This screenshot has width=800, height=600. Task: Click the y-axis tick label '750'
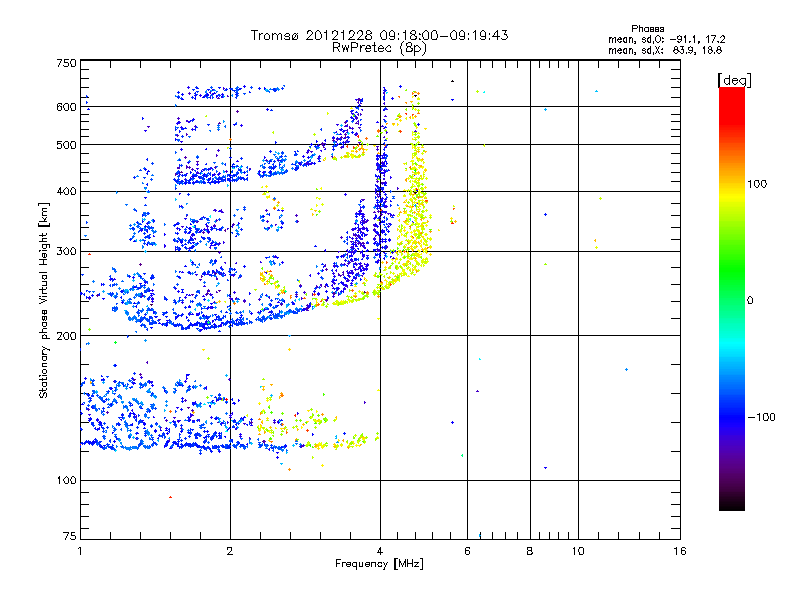[66, 63]
